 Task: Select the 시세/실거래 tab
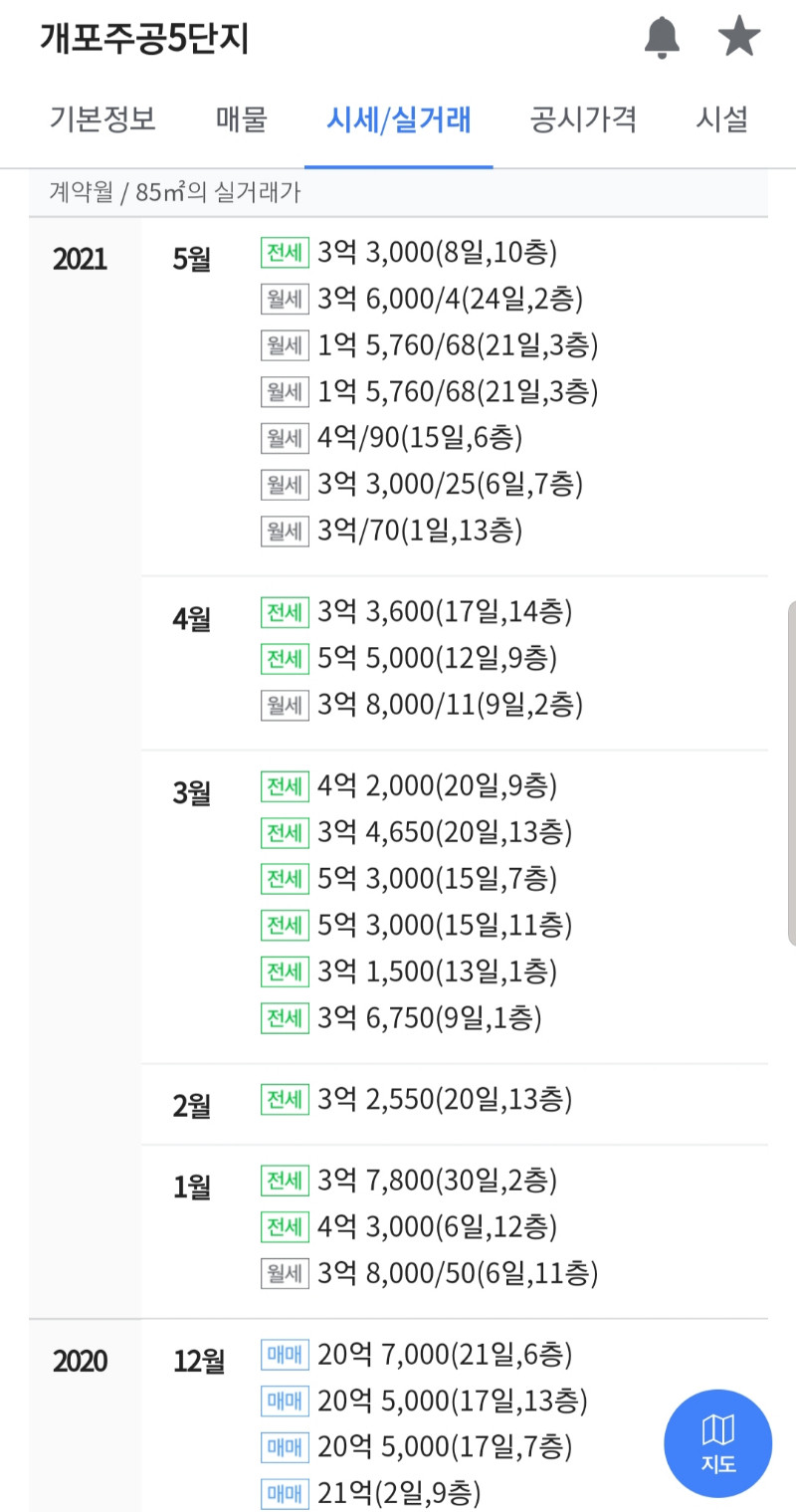pyautogui.click(x=399, y=120)
